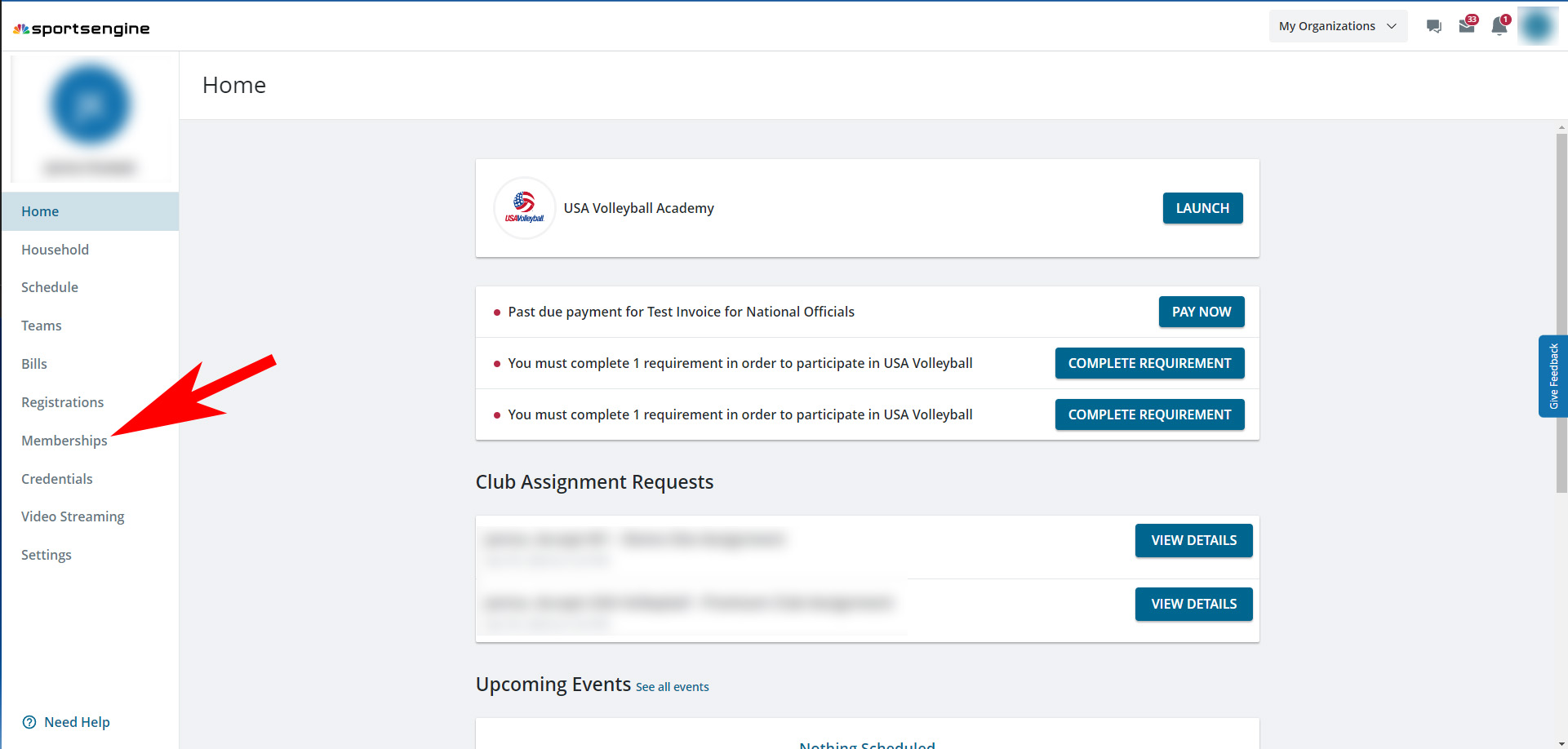Click the page vertical scrollbar
The width and height of the screenshot is (1568, 749).
pos(1561,310)
